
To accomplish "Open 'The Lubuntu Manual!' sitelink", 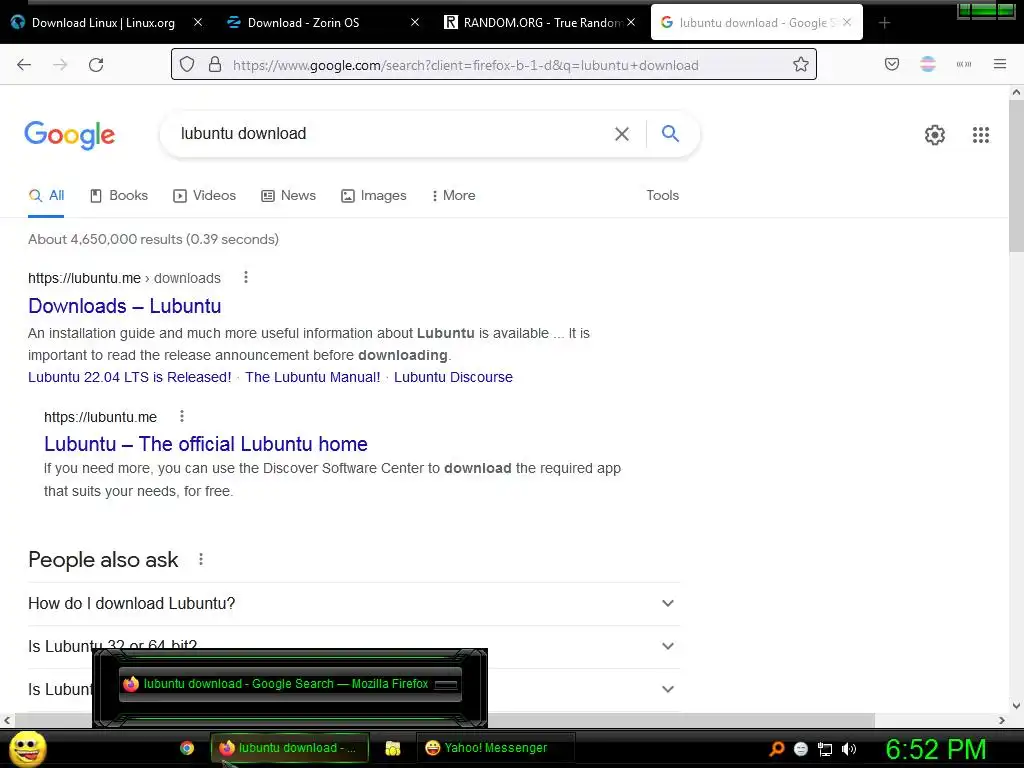I will [312, 377].
